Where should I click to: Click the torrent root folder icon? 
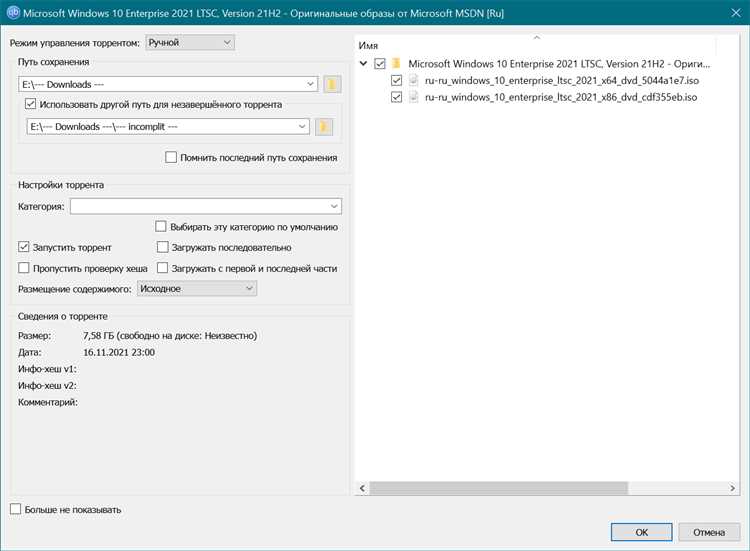point(396,63)
